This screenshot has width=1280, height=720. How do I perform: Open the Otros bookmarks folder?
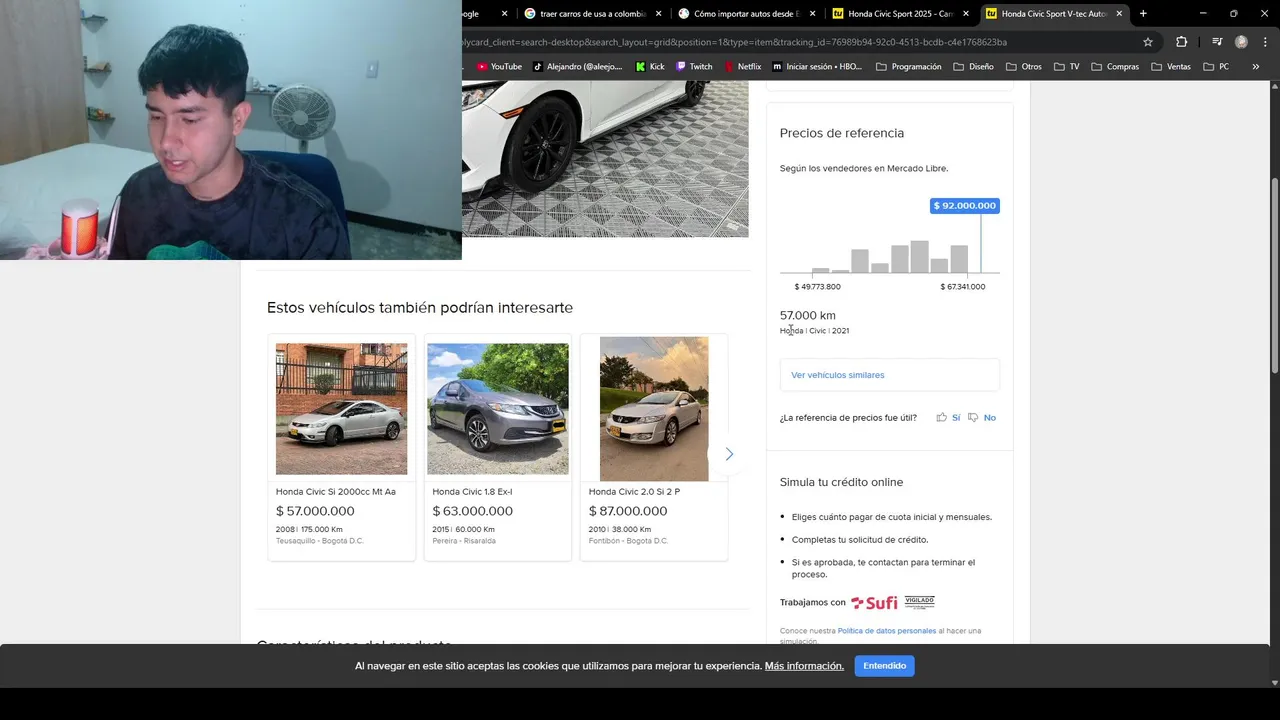(x=1024, y=67)
